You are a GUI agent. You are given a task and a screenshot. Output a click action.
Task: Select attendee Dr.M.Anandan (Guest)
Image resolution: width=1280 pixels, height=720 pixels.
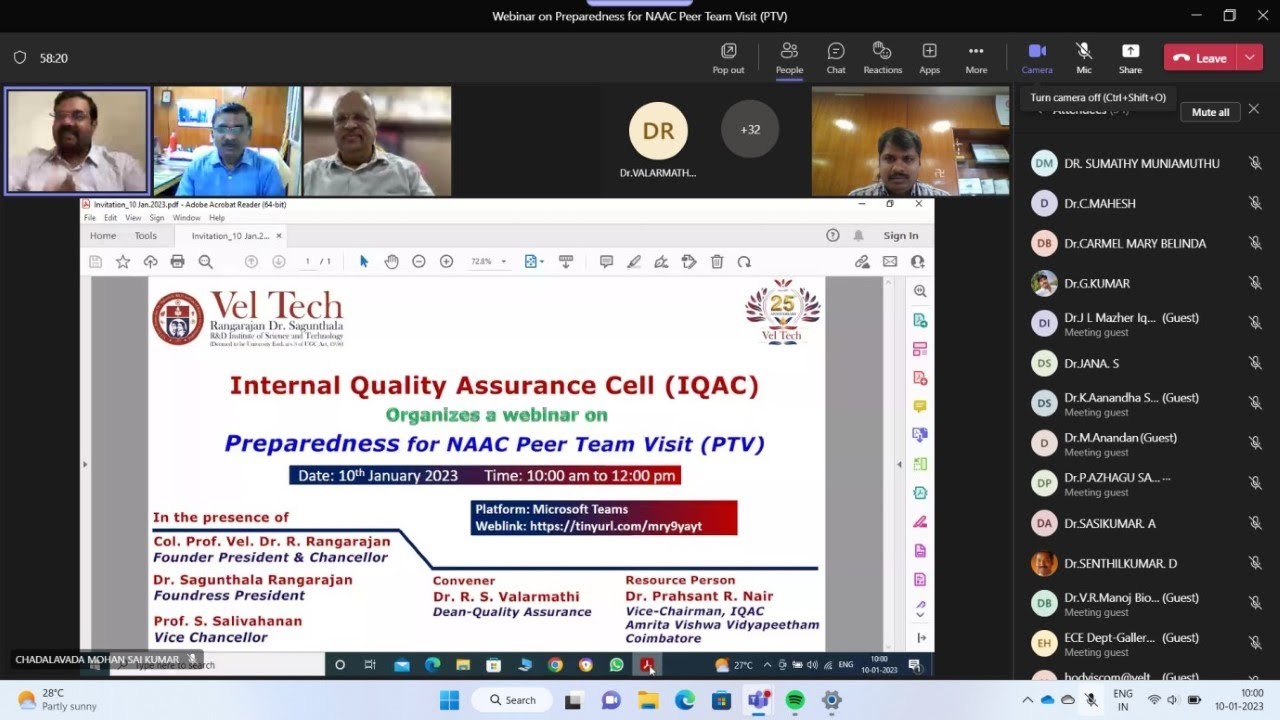pos(1147,443)
